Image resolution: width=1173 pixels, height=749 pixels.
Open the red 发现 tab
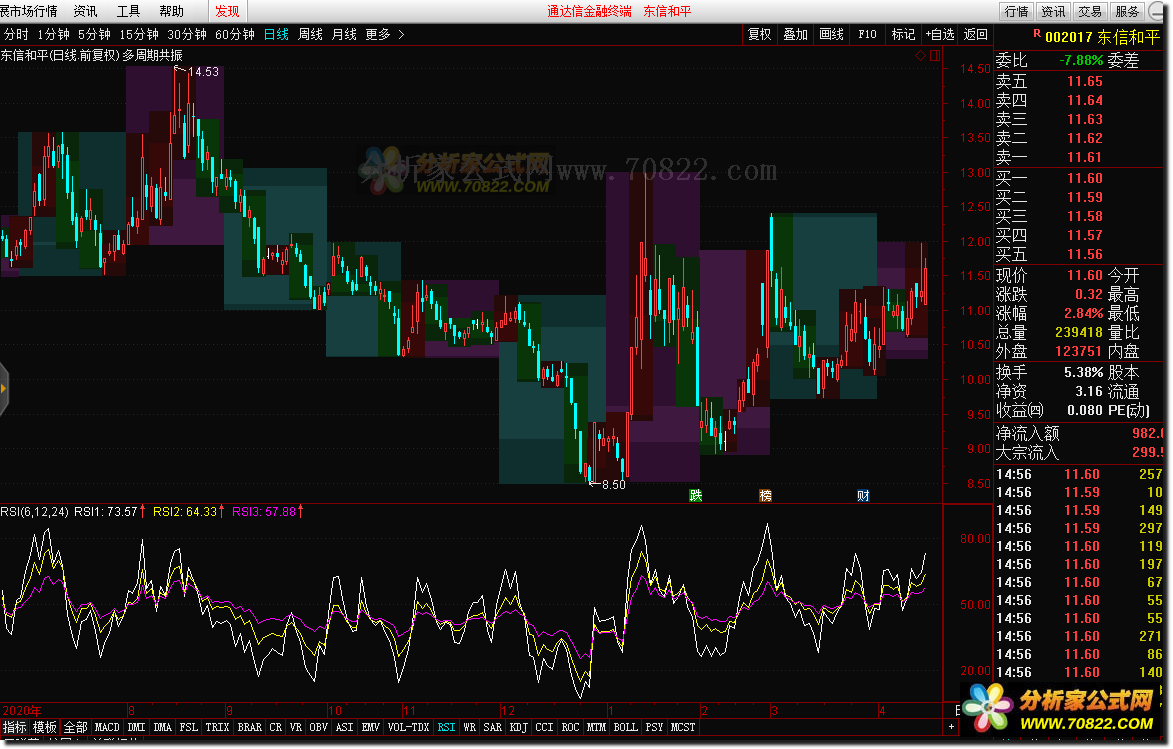pyautogui.click(x=227, y=11)
